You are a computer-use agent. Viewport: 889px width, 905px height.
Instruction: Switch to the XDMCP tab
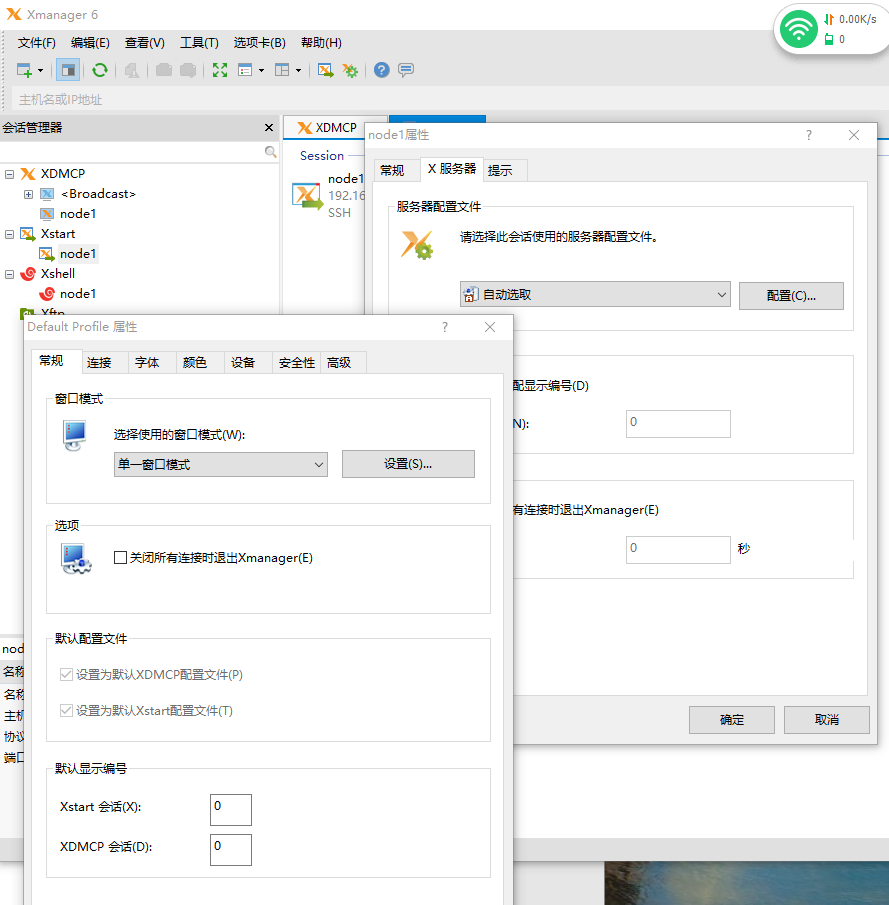(327, 128)
